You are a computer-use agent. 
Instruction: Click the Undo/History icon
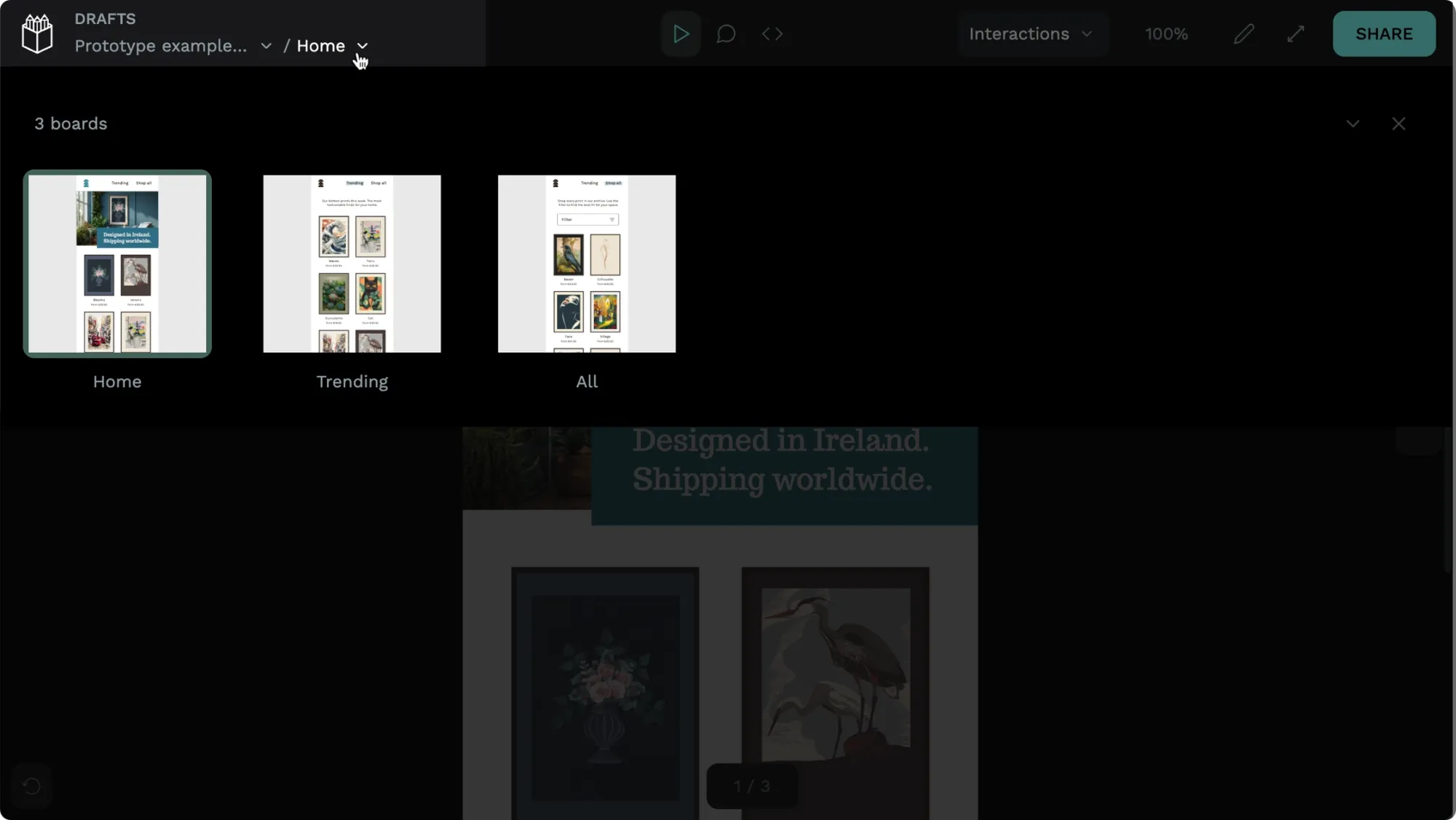coord(31,785)
